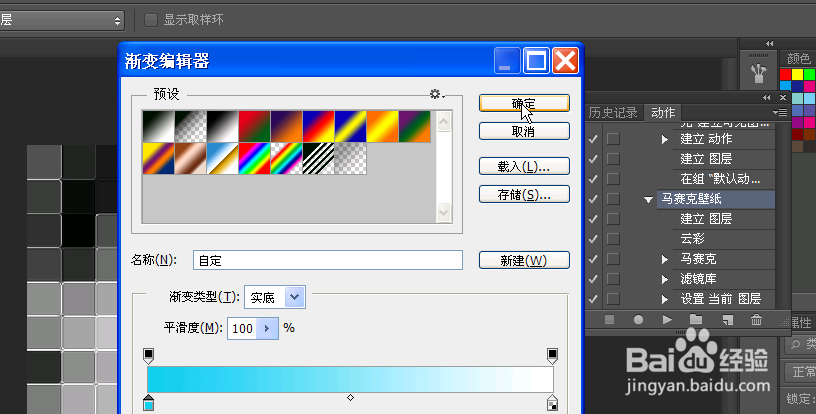Collapse the 马赛克壁纸 action
816x414 pixels.
pos(648,199)
